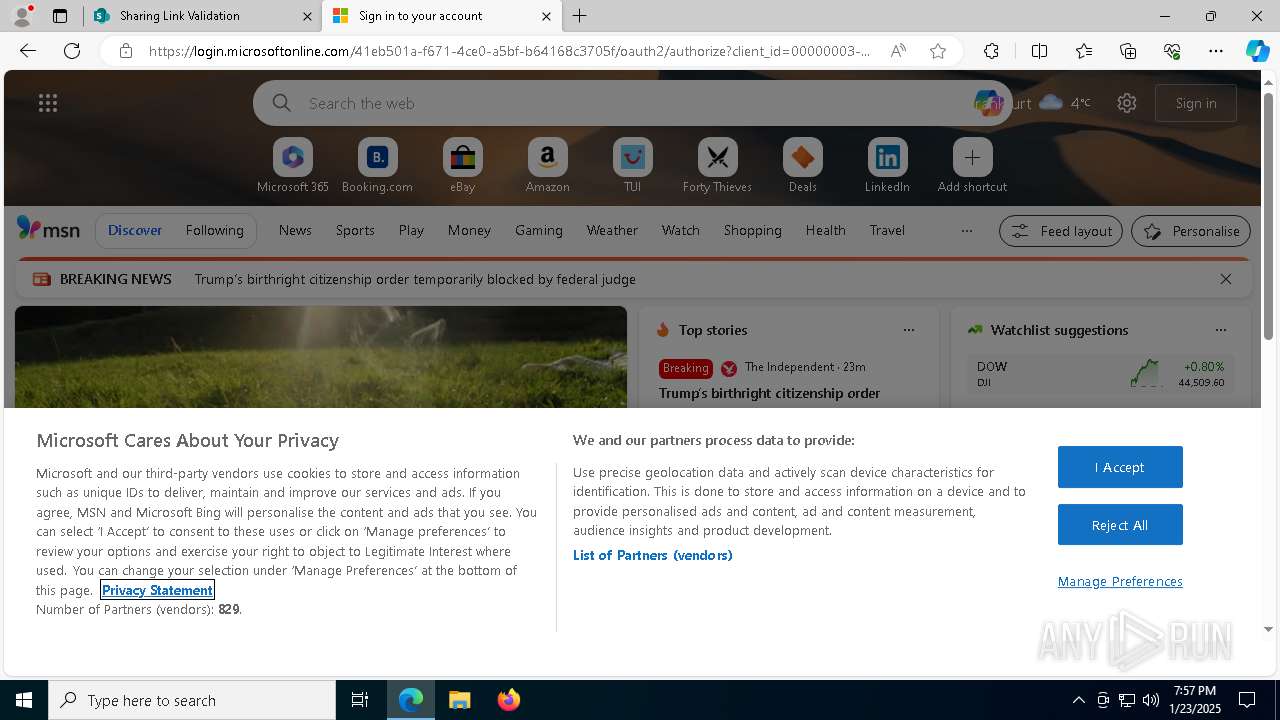The height and width of the screenshot is (720, 1280).
Task: Open Browser essentials icon
Action: 1172,51
